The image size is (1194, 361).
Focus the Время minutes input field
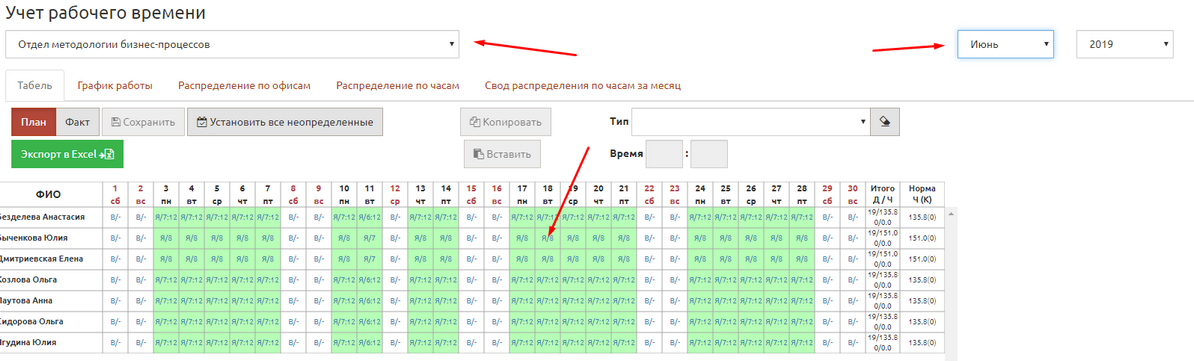click(709, 154)
